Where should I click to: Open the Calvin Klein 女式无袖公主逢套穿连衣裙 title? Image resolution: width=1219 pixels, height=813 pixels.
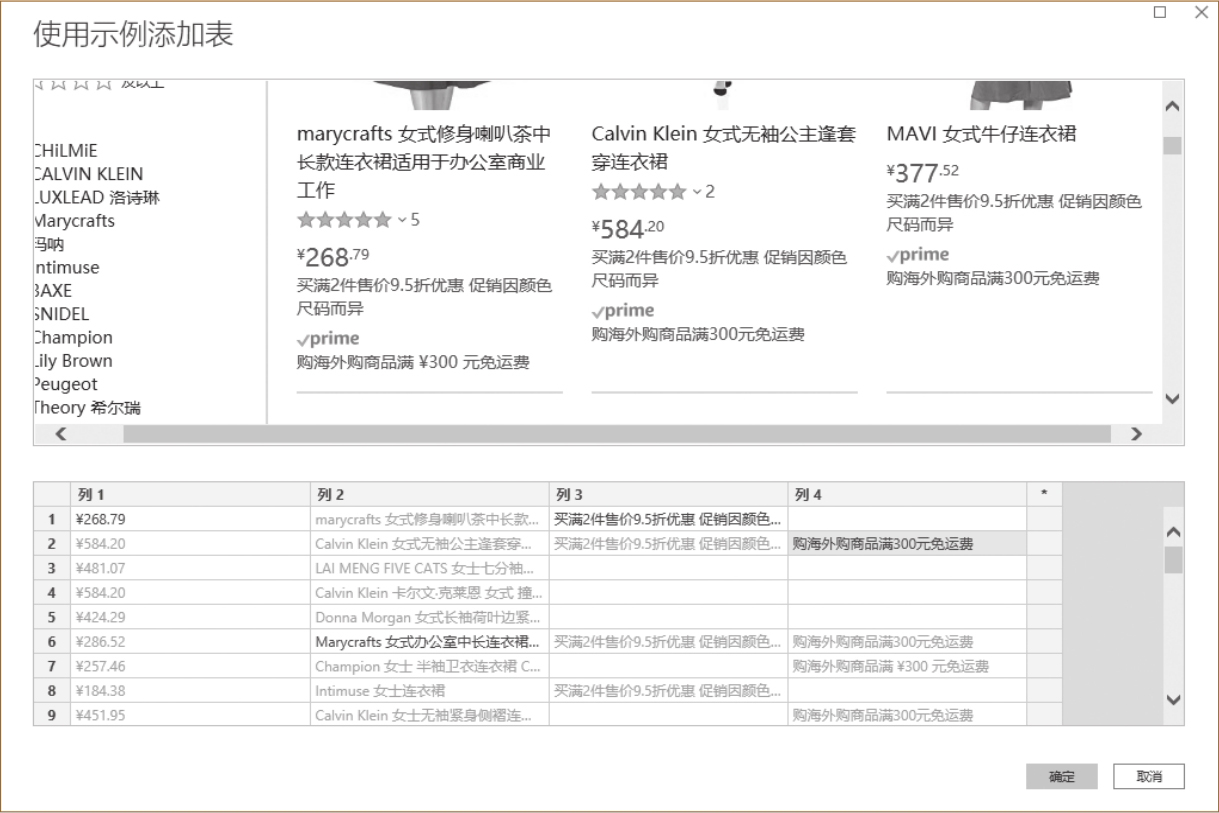click(723, 148)
